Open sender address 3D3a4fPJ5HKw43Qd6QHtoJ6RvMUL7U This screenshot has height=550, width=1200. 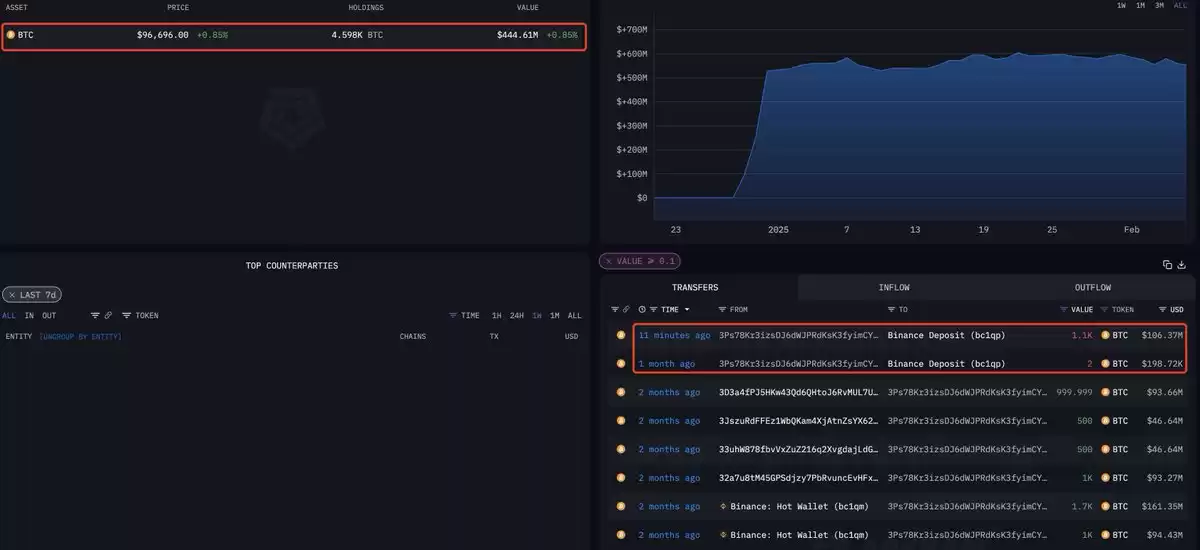[799, 393]
